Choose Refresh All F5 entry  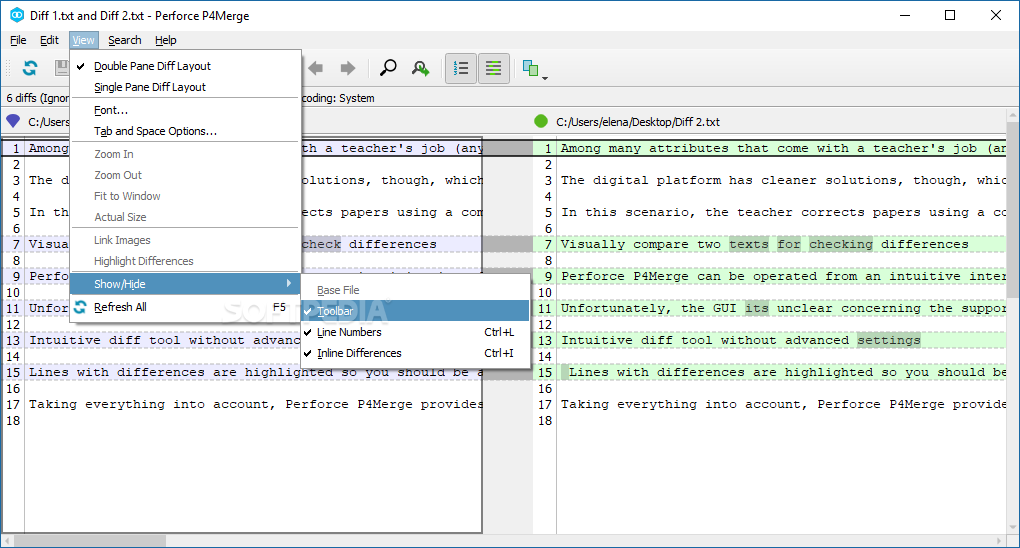(185, 307)
